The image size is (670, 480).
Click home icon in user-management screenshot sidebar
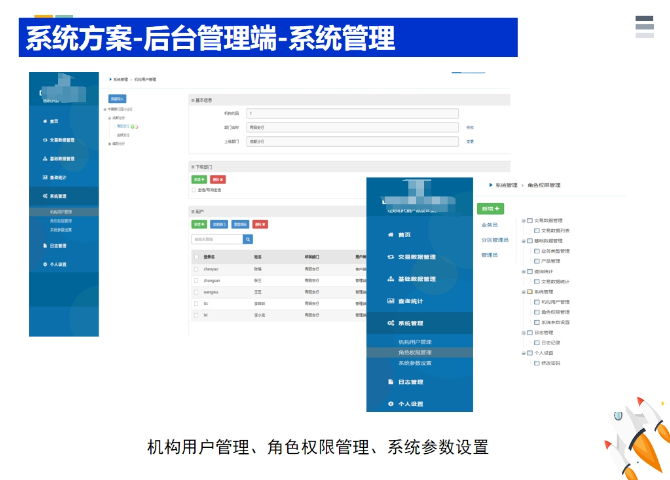[x=45, y=121]
